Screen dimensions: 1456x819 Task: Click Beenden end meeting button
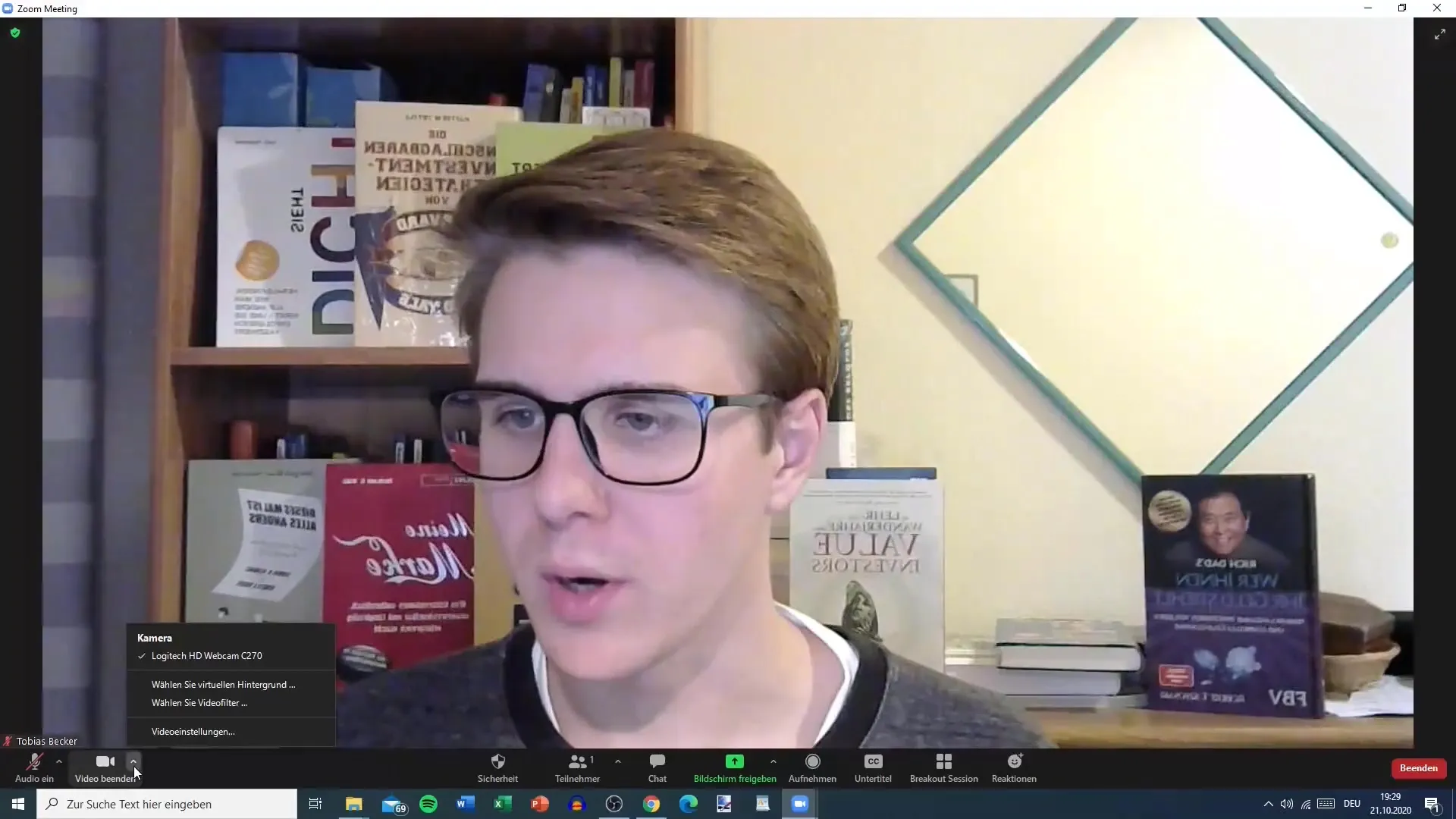tap(1418, 767)
